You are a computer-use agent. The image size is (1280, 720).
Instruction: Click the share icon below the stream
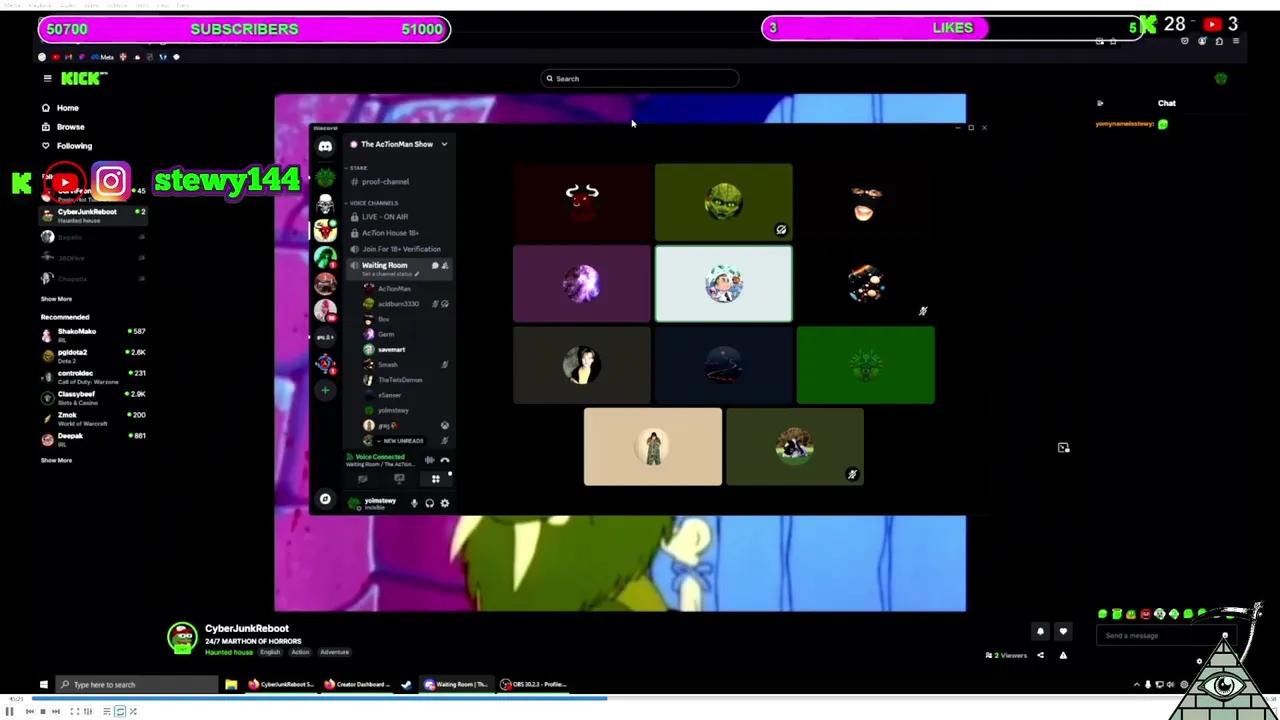click(1040, 655)
